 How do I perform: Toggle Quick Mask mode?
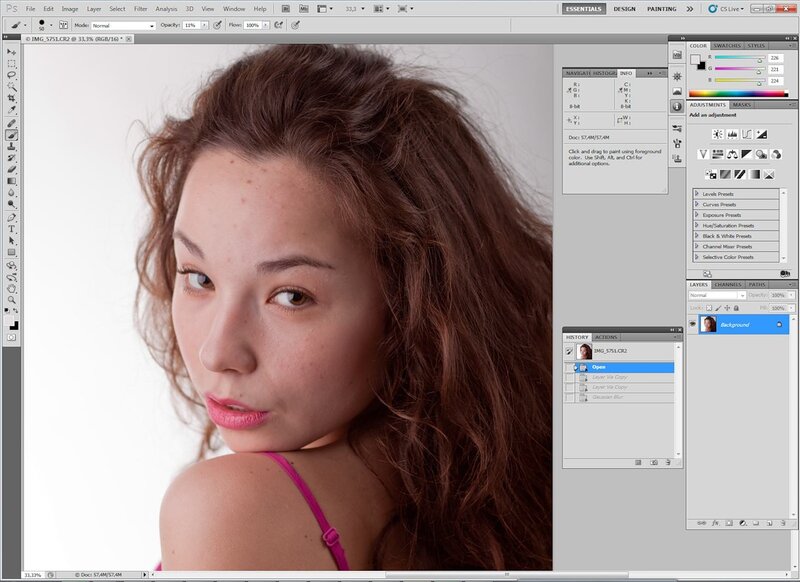[x=11, y=337]
